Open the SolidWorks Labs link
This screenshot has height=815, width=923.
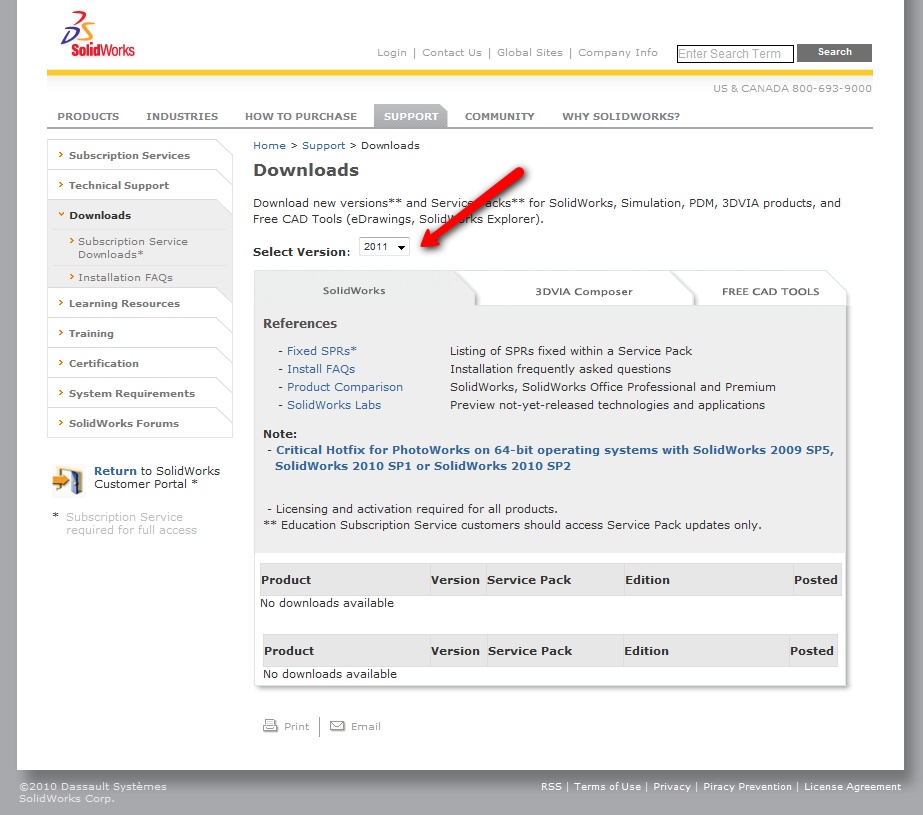point(334,405)
